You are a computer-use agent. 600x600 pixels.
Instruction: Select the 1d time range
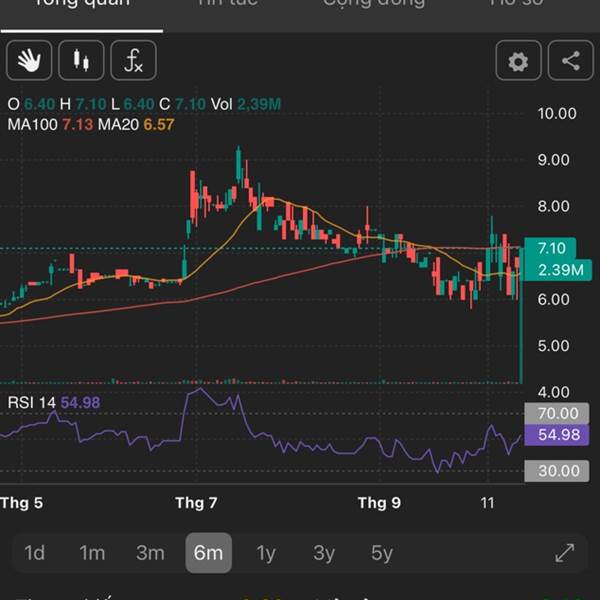pyautogui.click(x=34, y=553)
